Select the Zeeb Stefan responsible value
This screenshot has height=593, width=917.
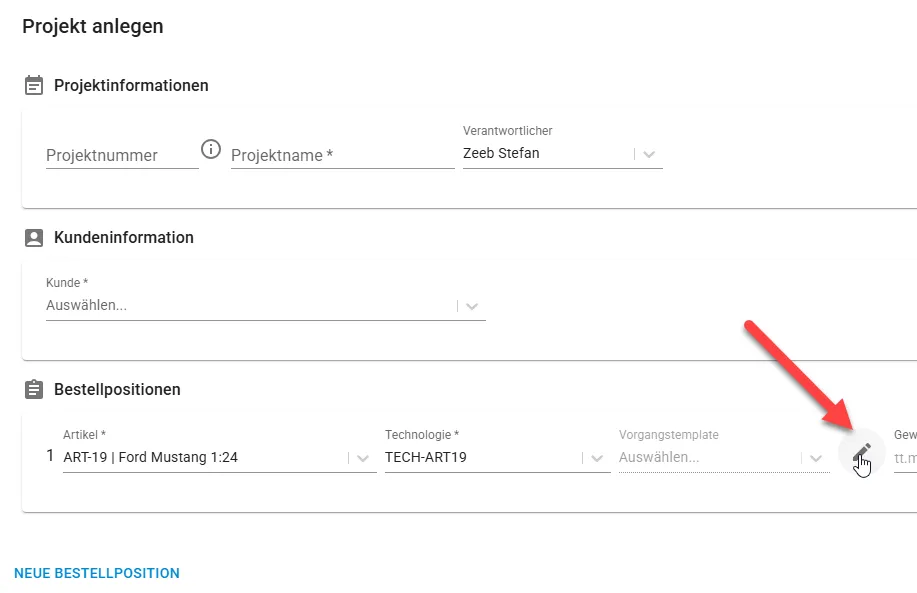(x=501, y=153)
